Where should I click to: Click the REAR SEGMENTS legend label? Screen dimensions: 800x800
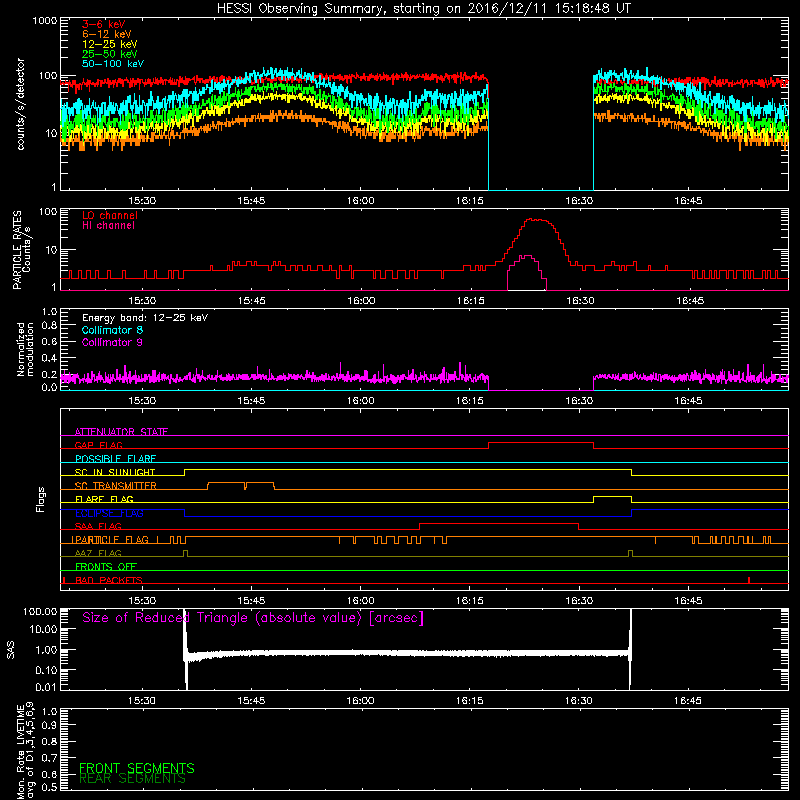coord(133,779)
